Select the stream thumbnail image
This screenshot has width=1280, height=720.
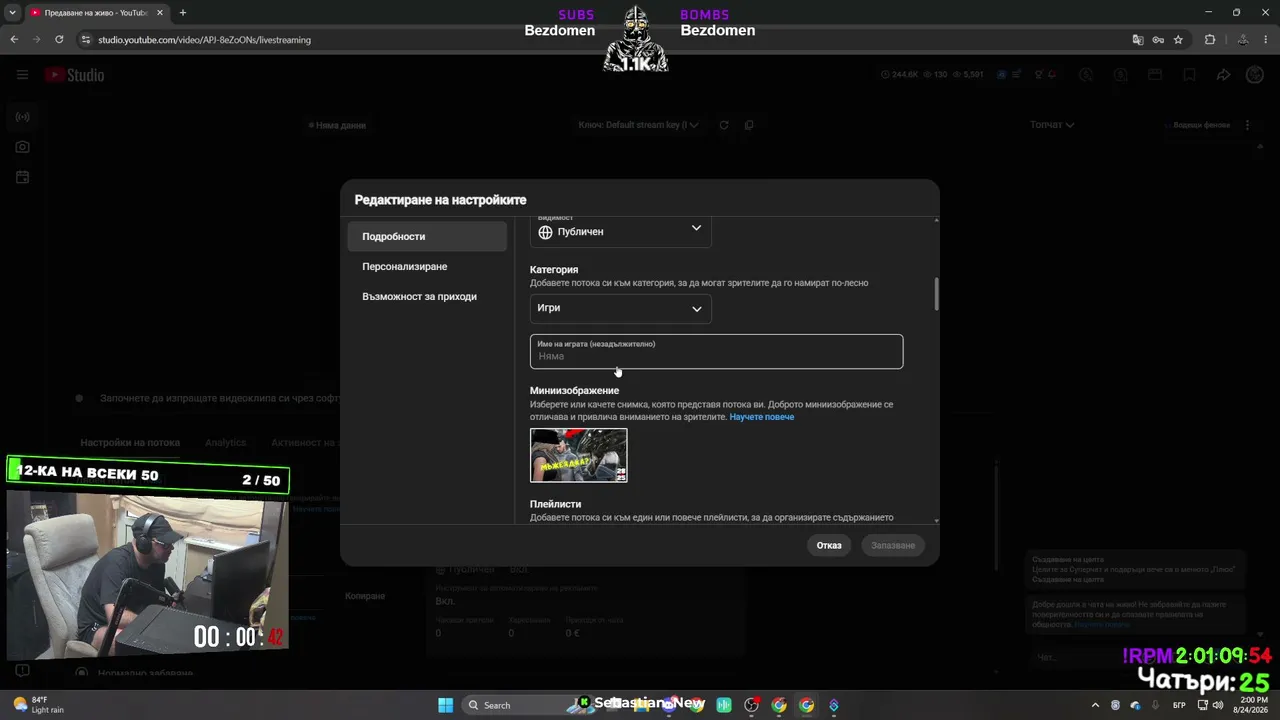579,455
